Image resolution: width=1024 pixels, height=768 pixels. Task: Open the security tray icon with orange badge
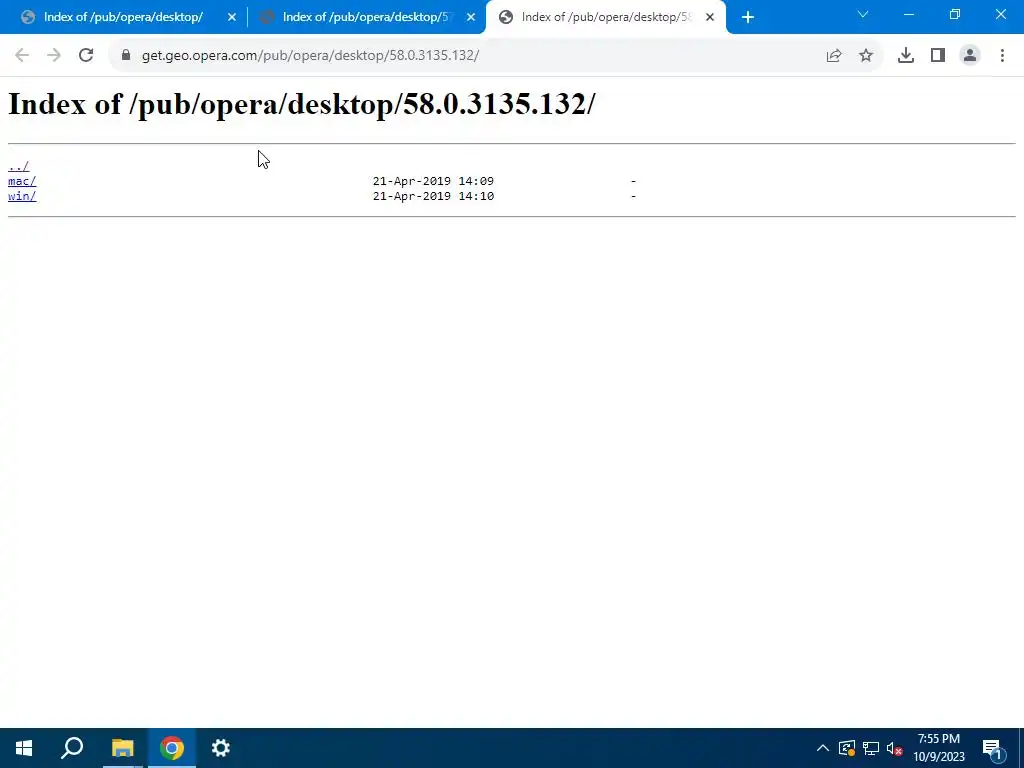tap(847, 748)
